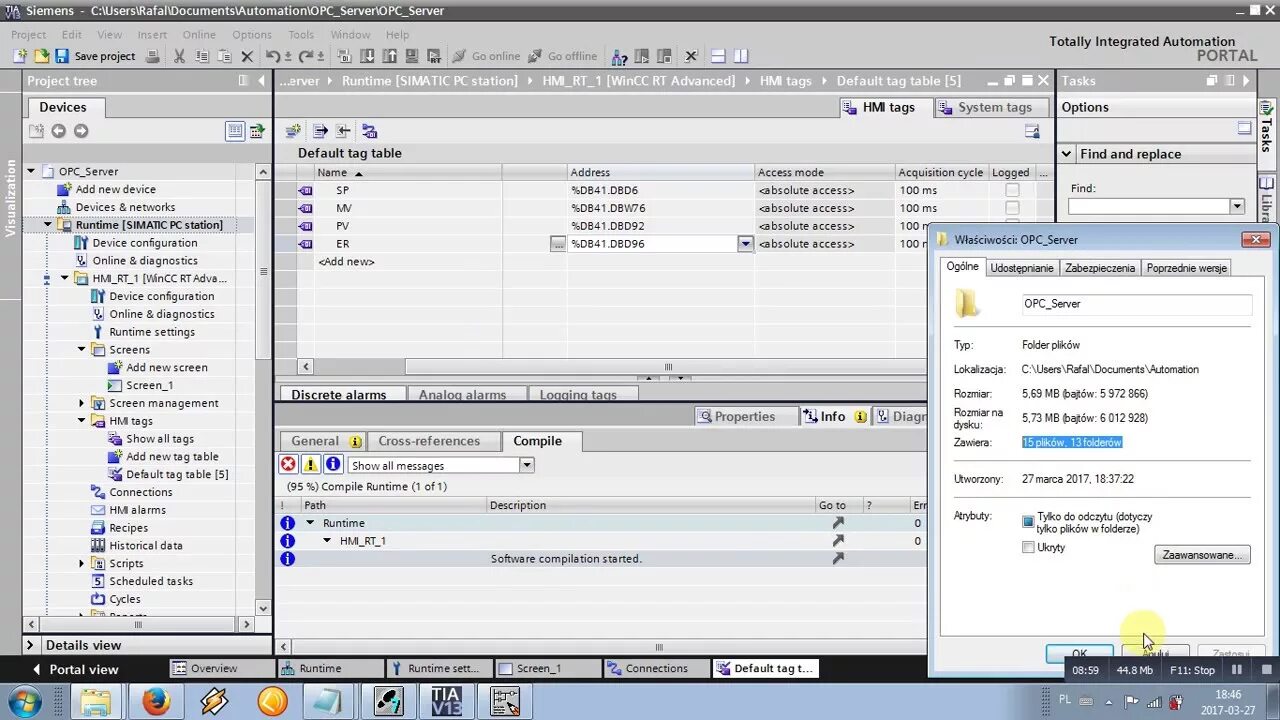This screenshot has width=1280, height=720.
Task: Toggle the errors filter in Compile tab
Action: tap(288, 465)
